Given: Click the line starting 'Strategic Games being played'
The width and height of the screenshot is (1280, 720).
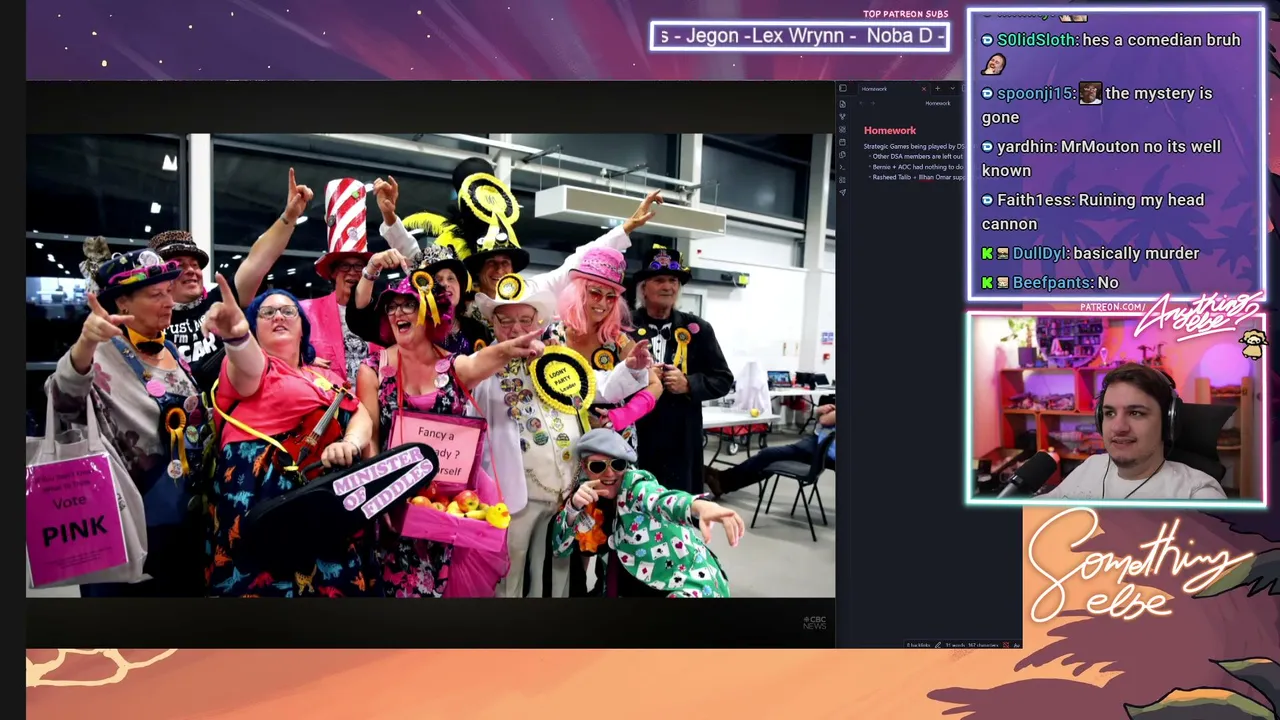Looking at the screenshot, I should tap(913, 147).
